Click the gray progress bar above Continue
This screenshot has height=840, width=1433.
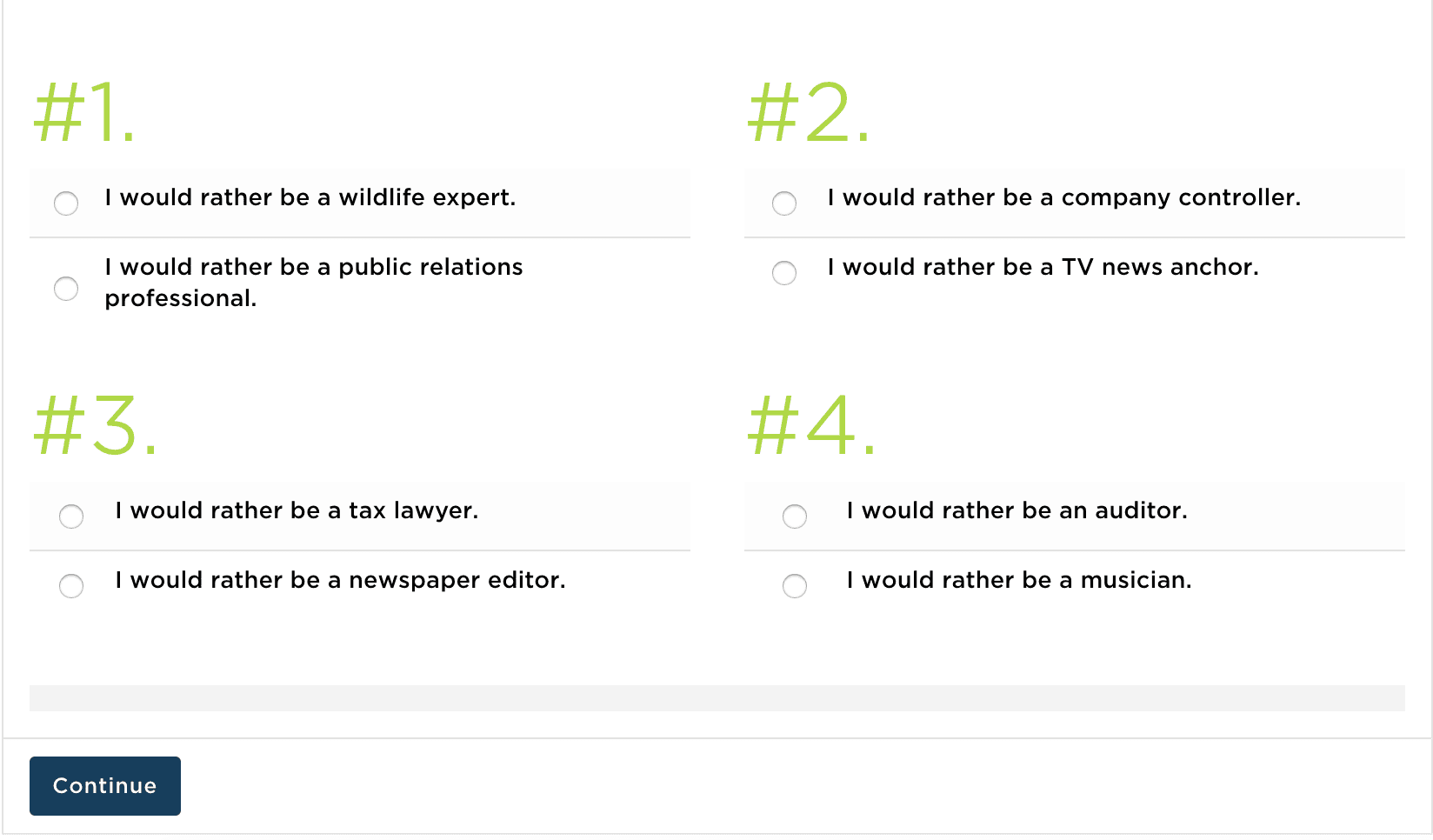716,698
